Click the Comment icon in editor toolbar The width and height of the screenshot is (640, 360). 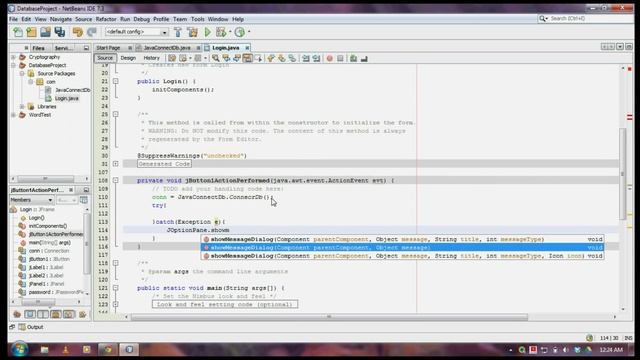[353, 58]
